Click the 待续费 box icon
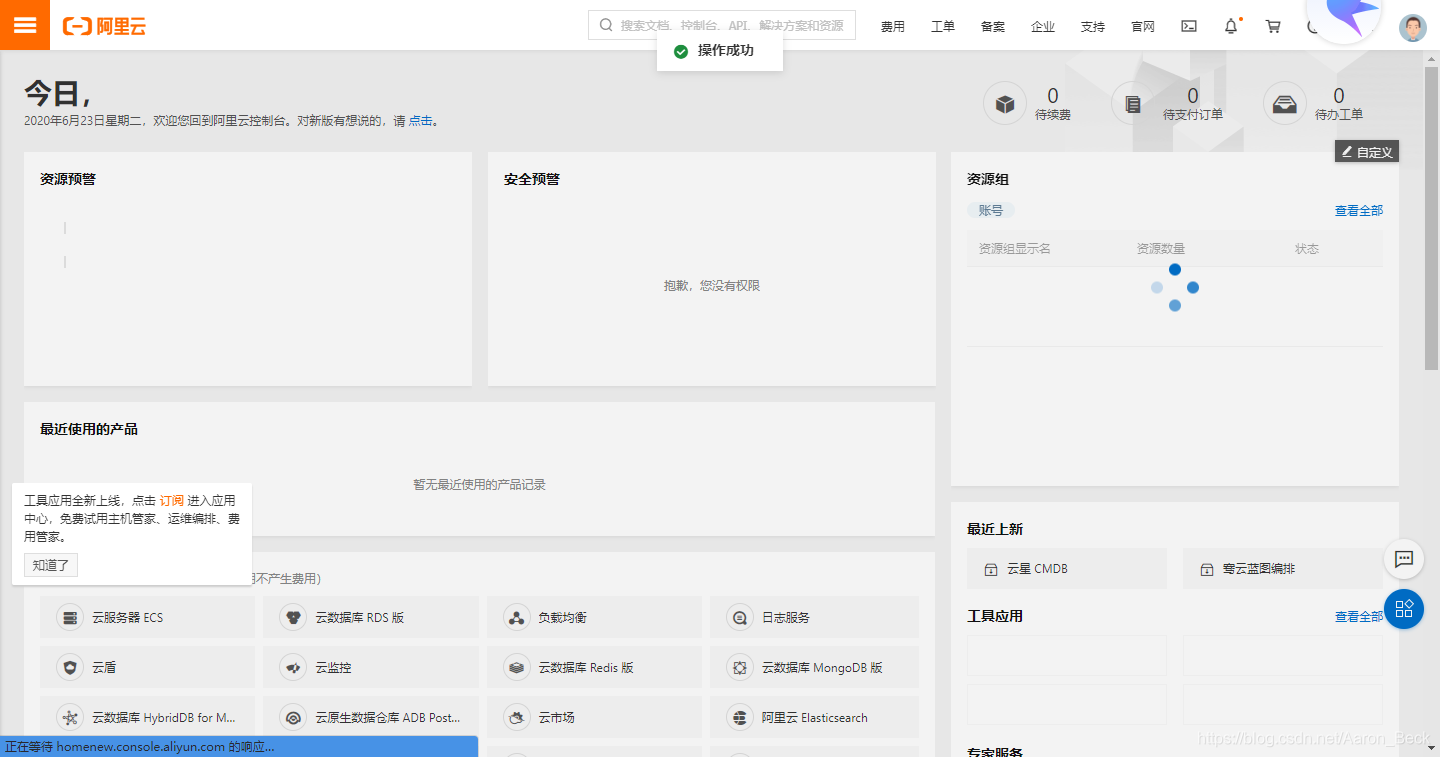Image resolution: width=1440 pixels, height=757 pixels. coord(1005,103)
